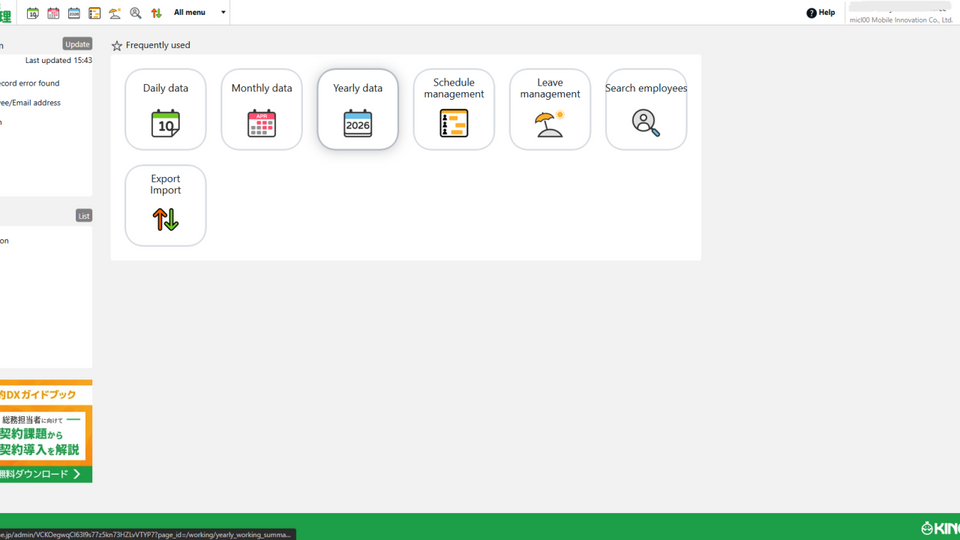
Task: Click the search employees toolbar icon
Action: point(136,13)
